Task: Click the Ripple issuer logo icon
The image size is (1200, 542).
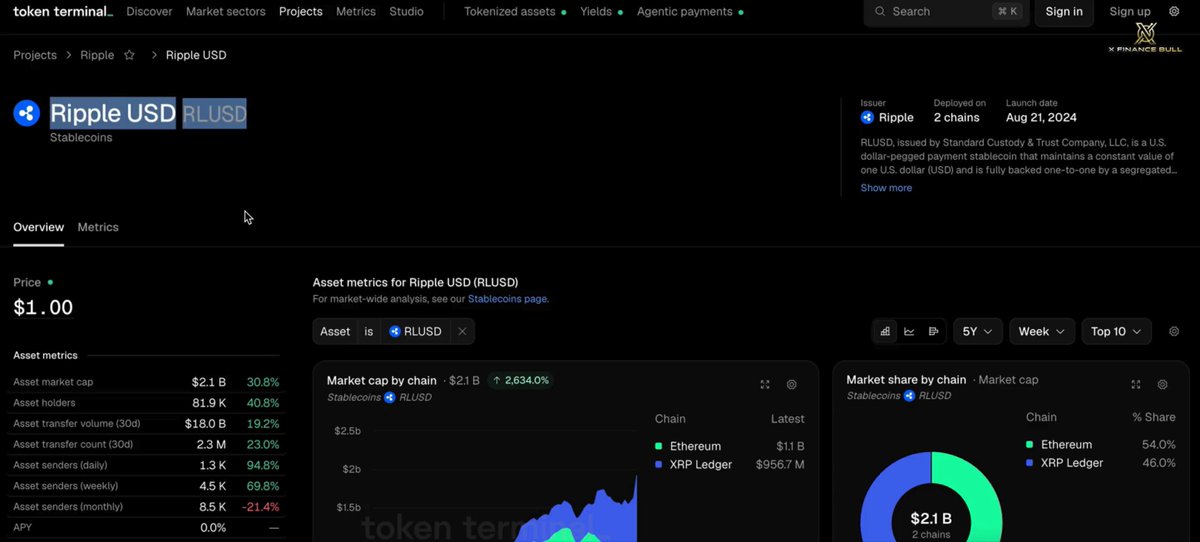Action: 867,117
